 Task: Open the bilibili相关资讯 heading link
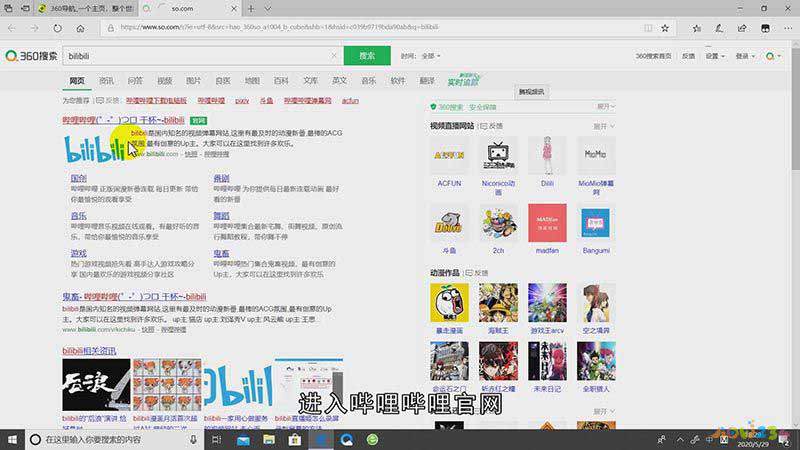pyautogui.click(x=89, y=351)
